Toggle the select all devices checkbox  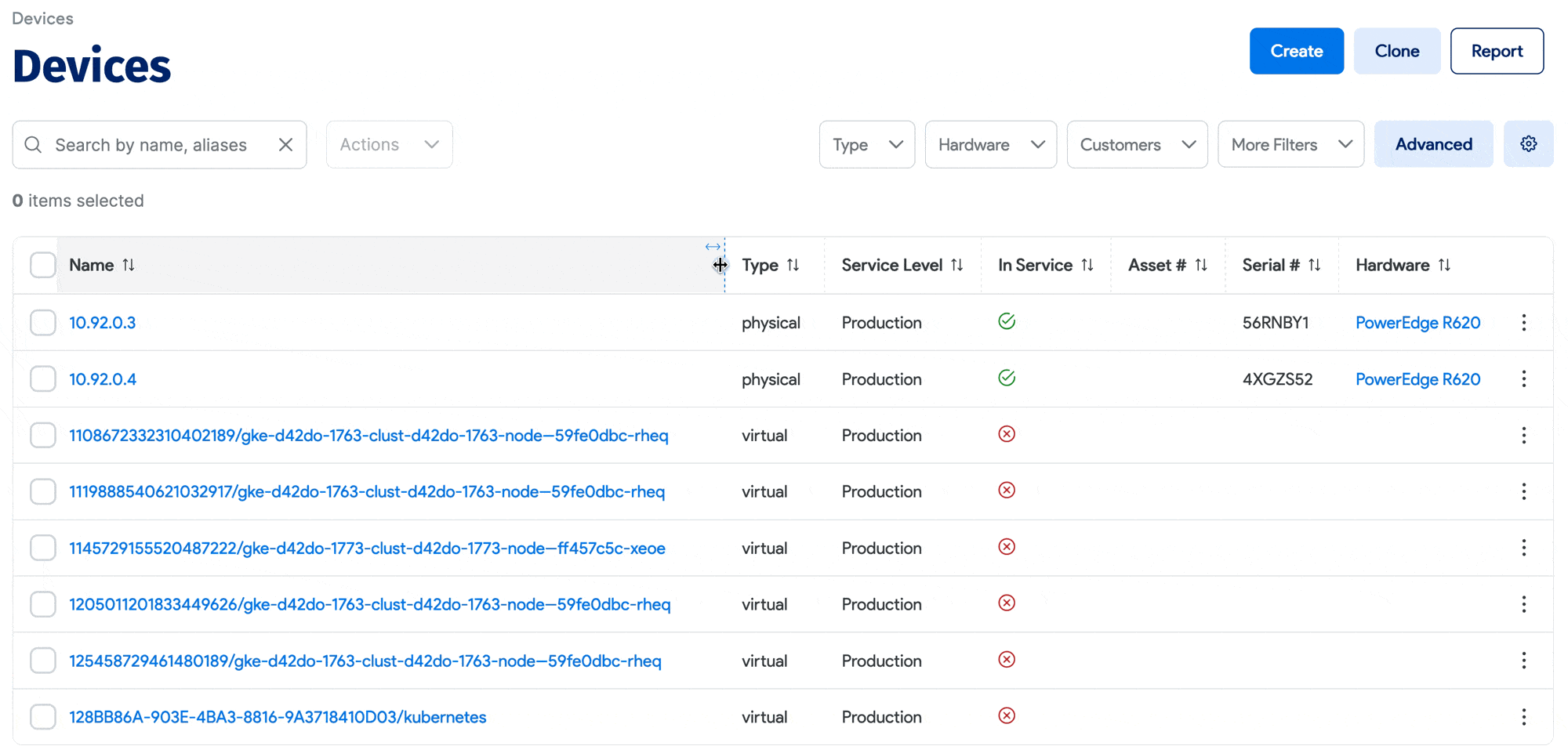click(x=43, y=265)
